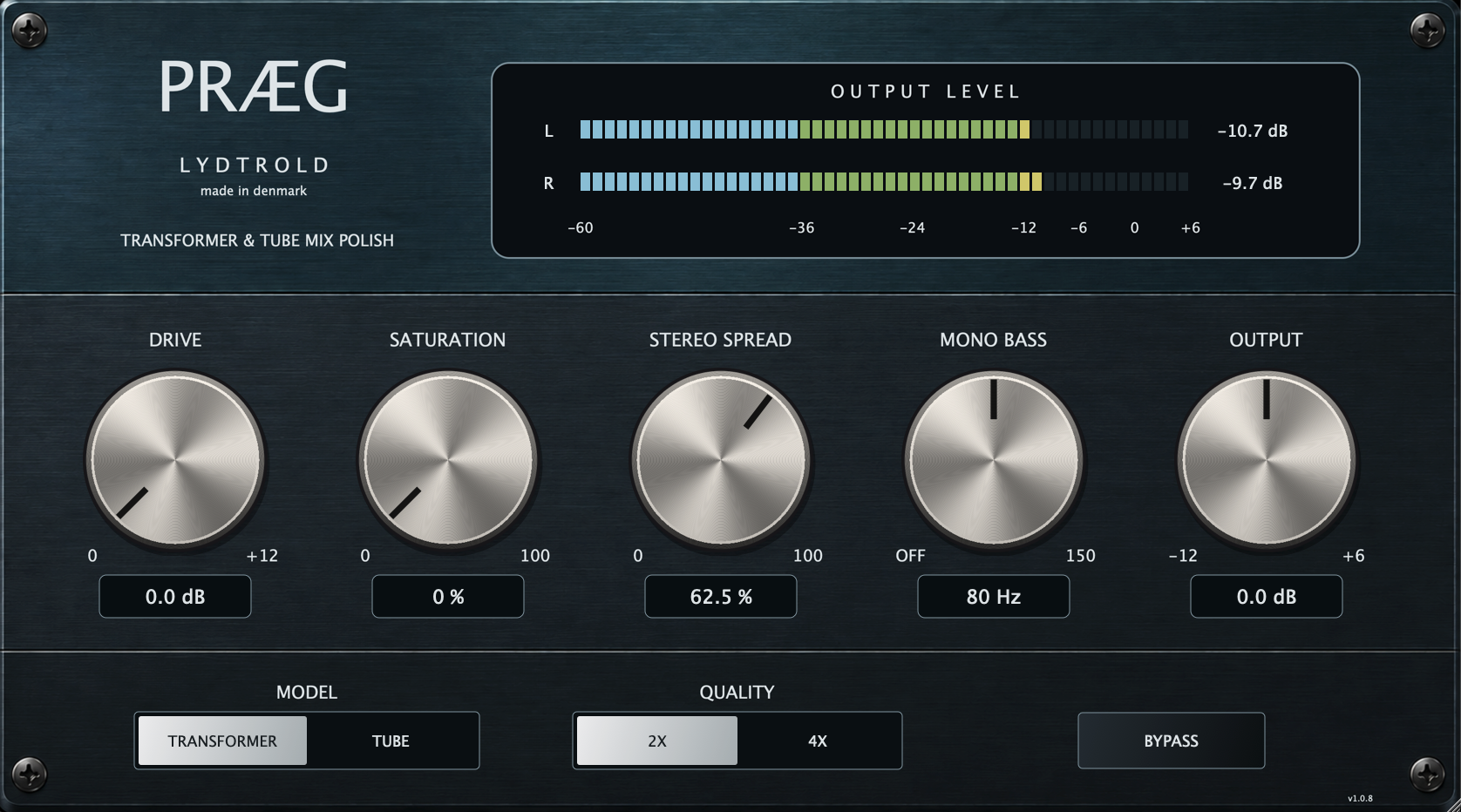Click the left channel output level meter

[884, 131]
